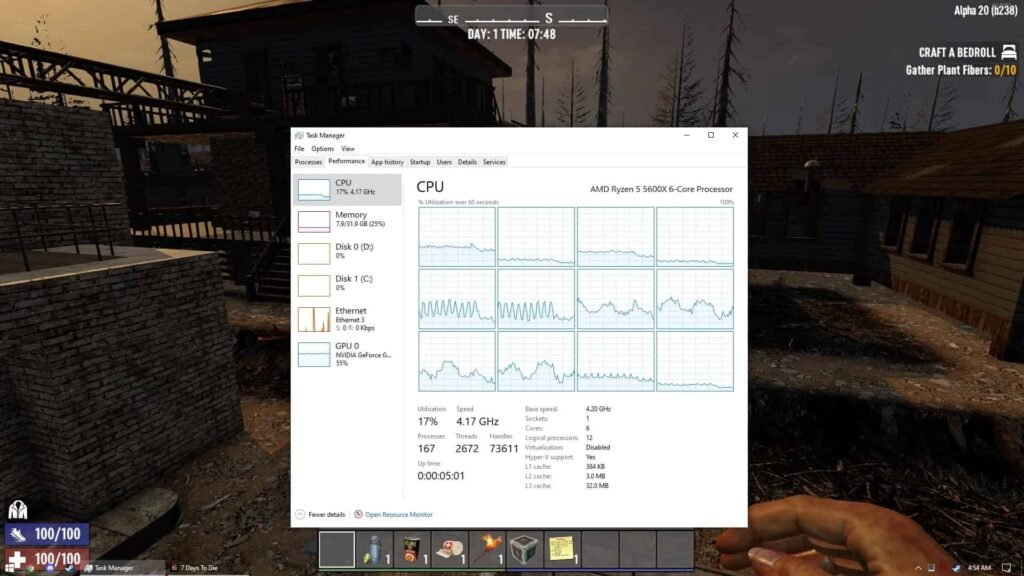Open the Options menu

click(322, 148)
